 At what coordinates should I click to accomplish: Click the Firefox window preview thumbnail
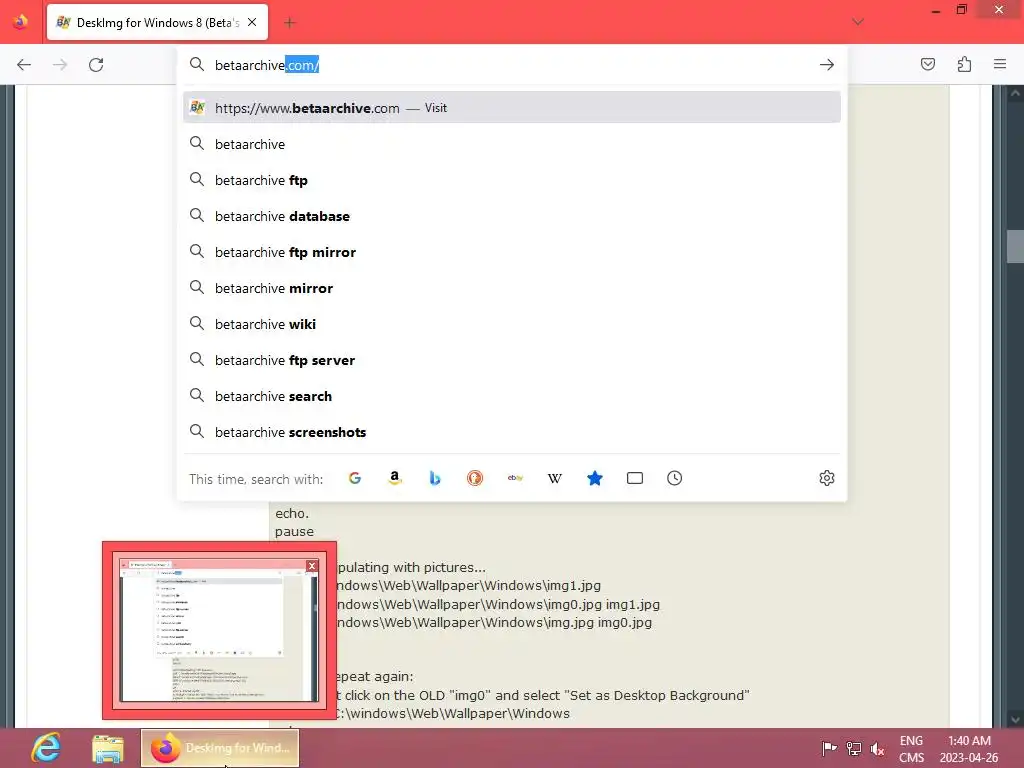pos(219,630)
